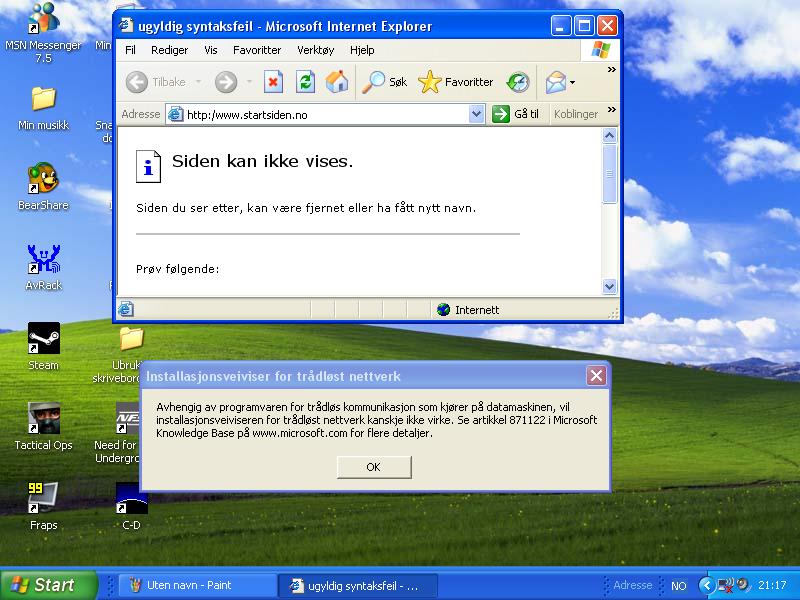This screenshot has width=800, height=600.
Task: Click the info icon on error page
Action: tap(148, 166)
